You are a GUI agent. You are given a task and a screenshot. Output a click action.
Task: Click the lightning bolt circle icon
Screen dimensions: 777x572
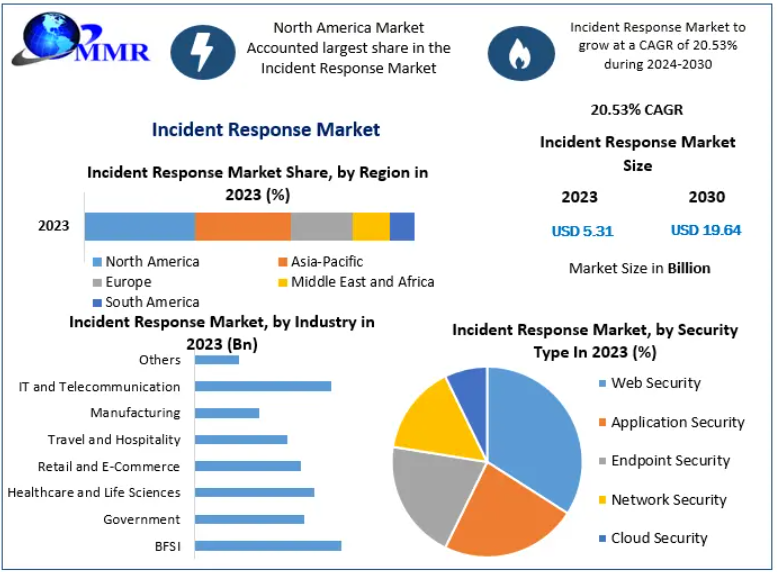coord(203,52)
